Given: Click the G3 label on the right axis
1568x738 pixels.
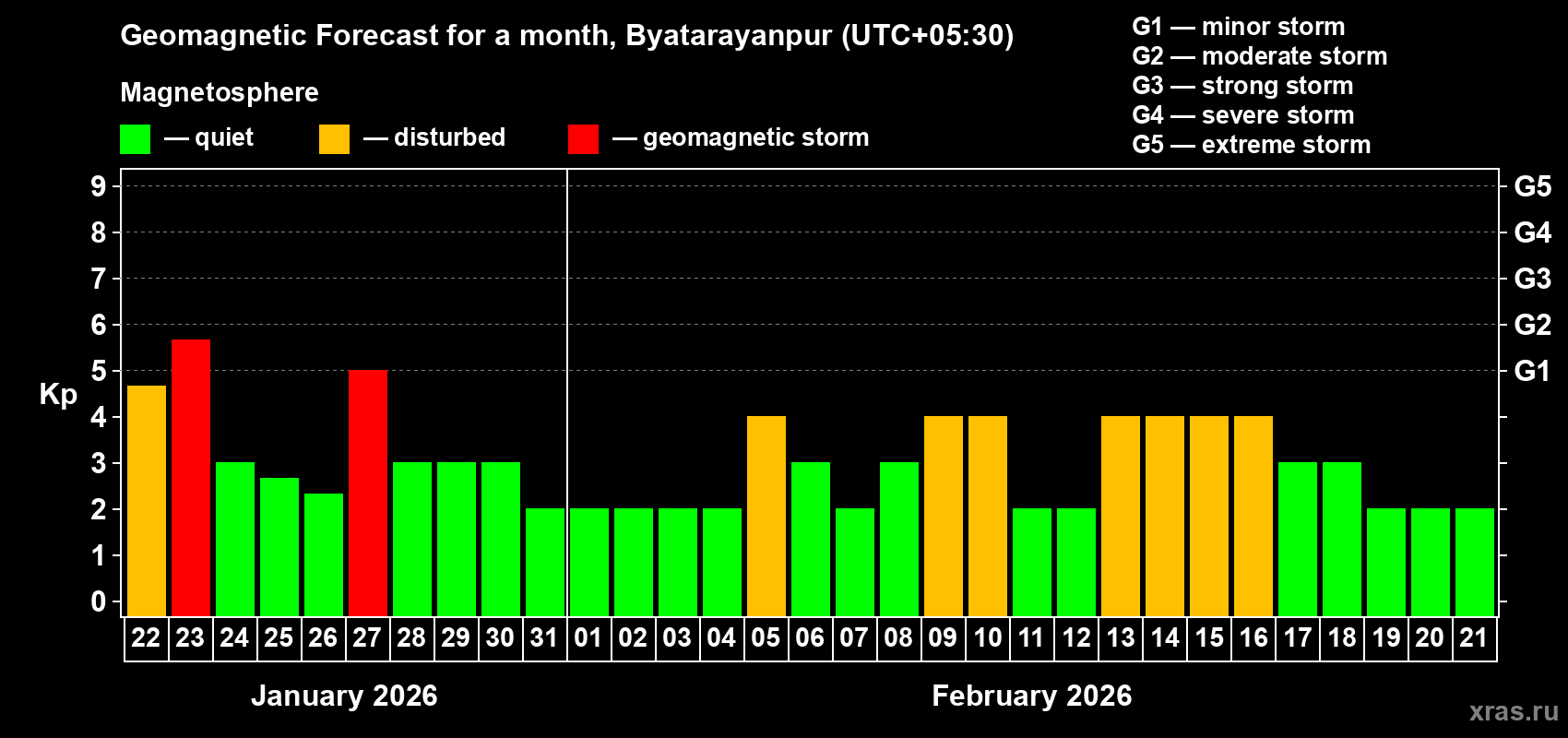Looking at the screenshot, I should coord(1533,279).
